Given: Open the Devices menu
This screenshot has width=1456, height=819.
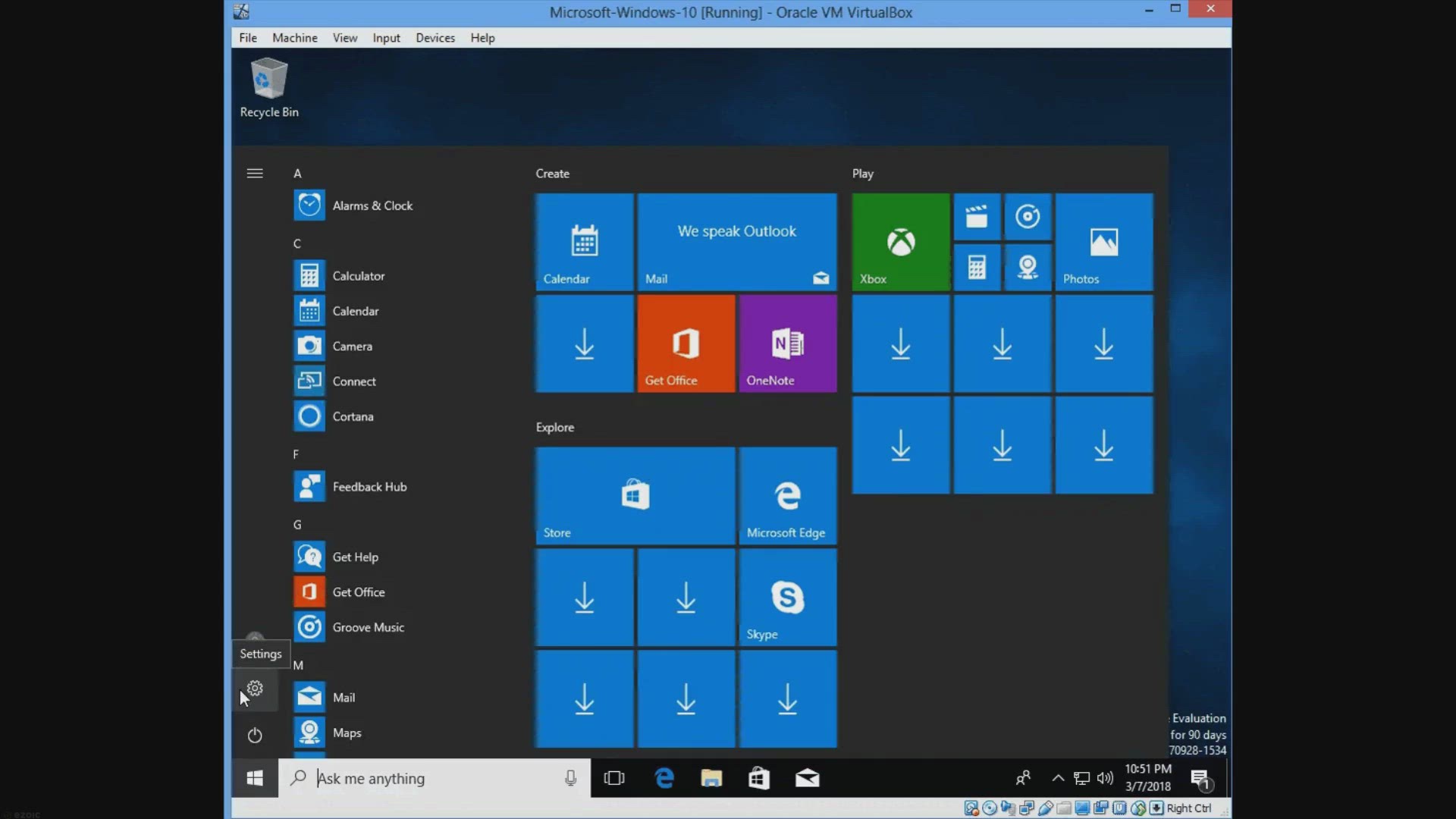Looking at the screenshot, I should (x=435, y=38).
